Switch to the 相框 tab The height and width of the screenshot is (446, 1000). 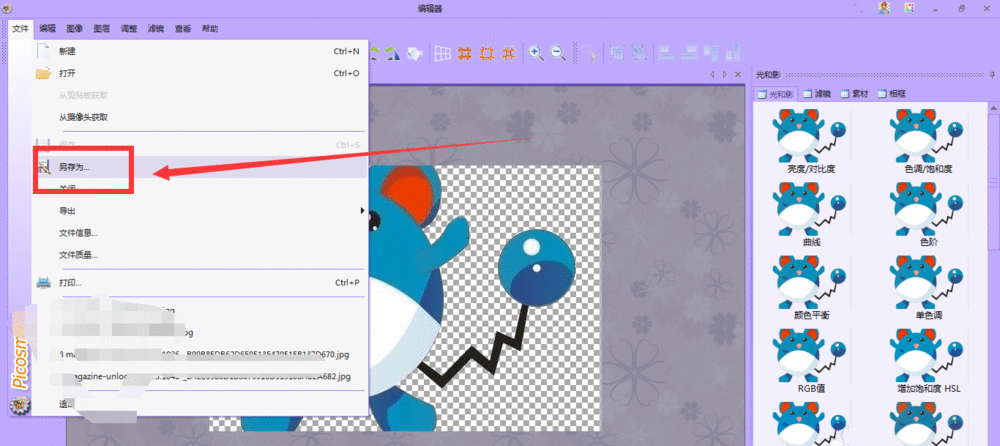pyautogui.click(x=893, y=94)
